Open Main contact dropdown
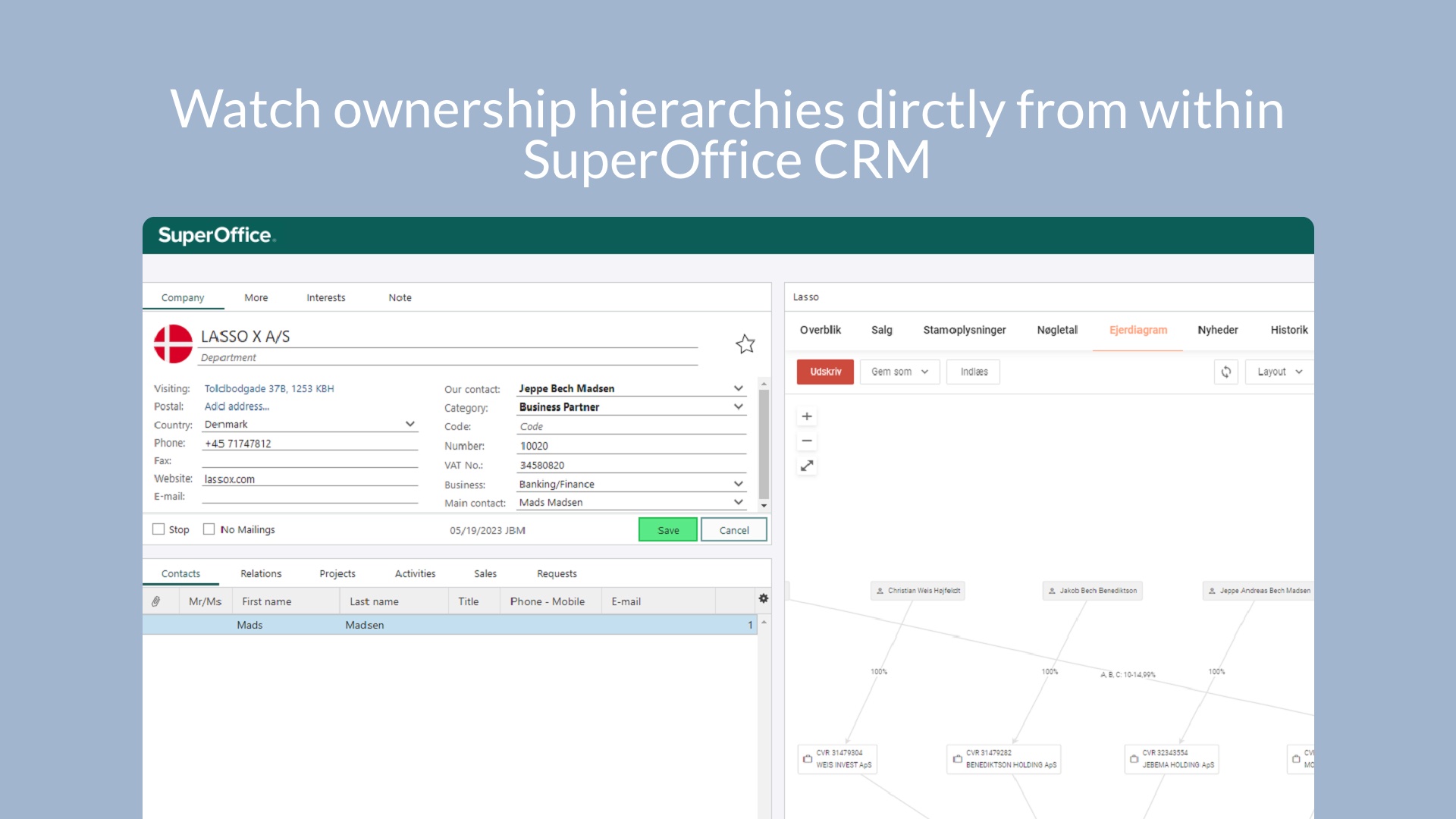 point(739,502)
